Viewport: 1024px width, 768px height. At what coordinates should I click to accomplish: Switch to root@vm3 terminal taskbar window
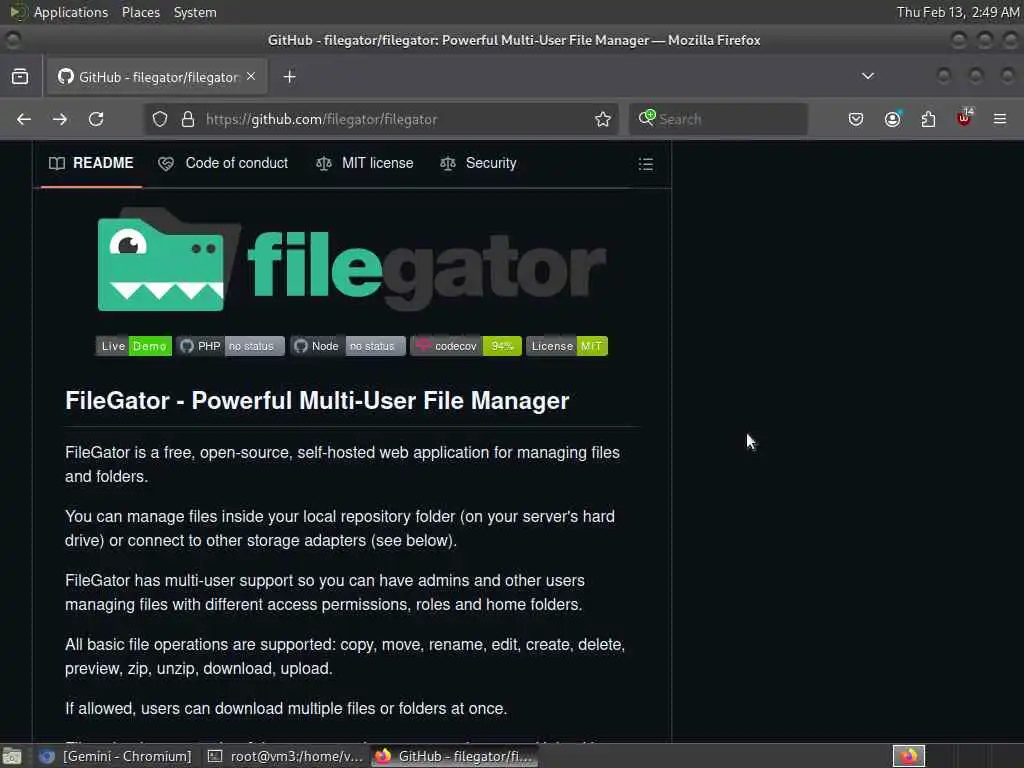[x=285, y=756]
